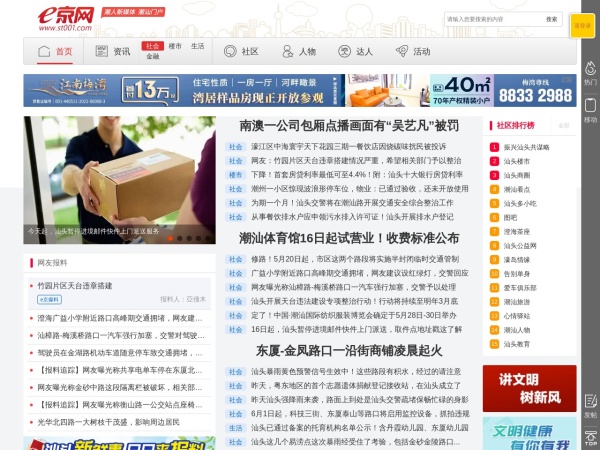The height and width of the screenshot is (450, 600).
Task: Open community 振兴汕头共谋略 in ranking
Action: (x=526, y=147)
